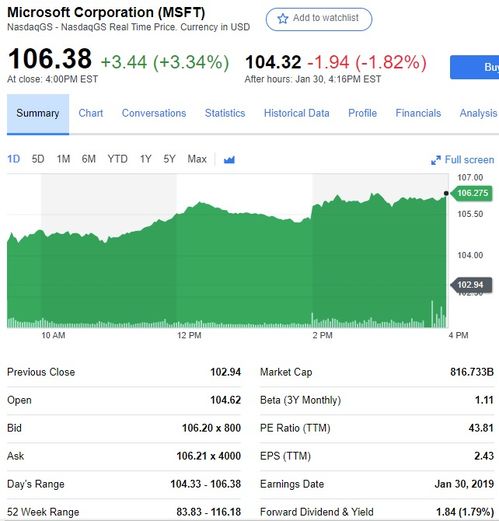Choose the YTD chart range
This screenshot has width=499, height=521.
click(x=118, y=159)
